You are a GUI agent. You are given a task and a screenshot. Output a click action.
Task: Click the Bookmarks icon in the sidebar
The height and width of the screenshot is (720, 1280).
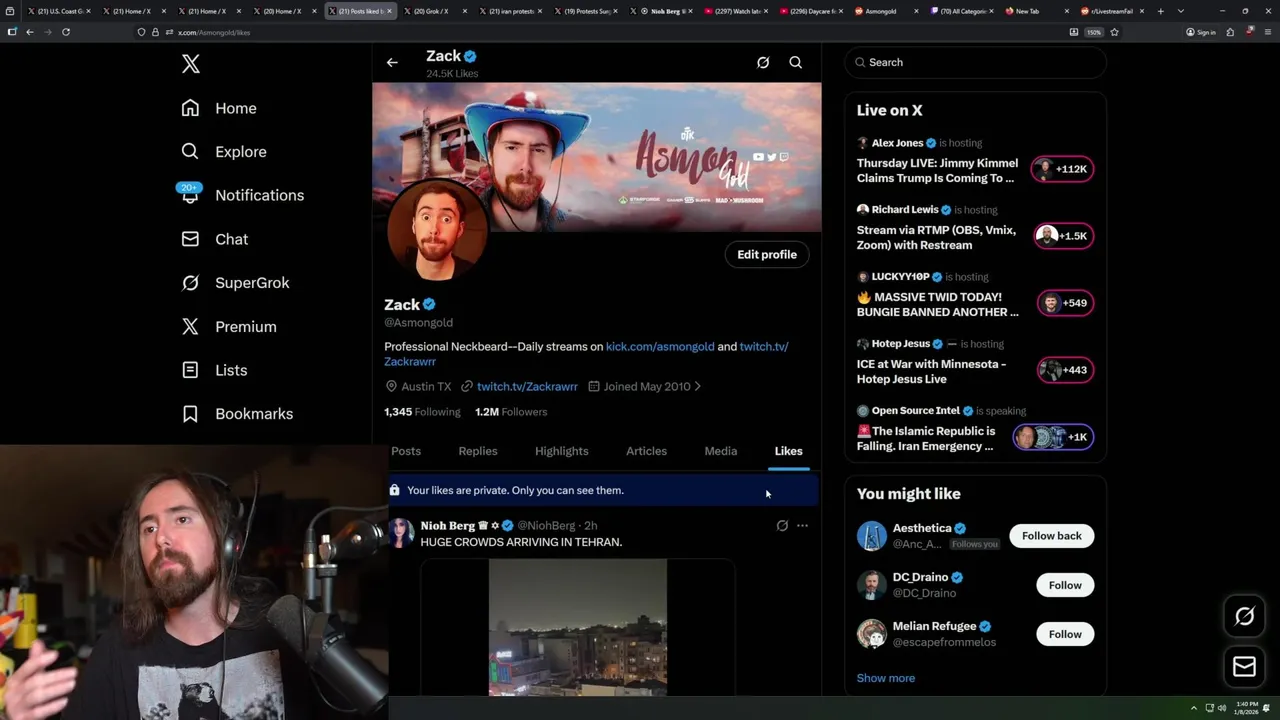pyautogui.click(x=190, y=414)
